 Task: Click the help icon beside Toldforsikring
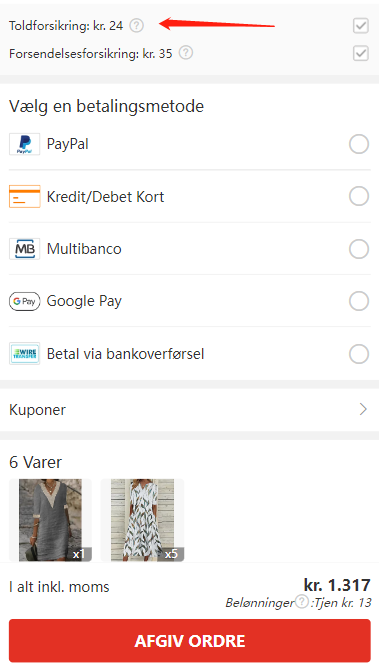136,26
